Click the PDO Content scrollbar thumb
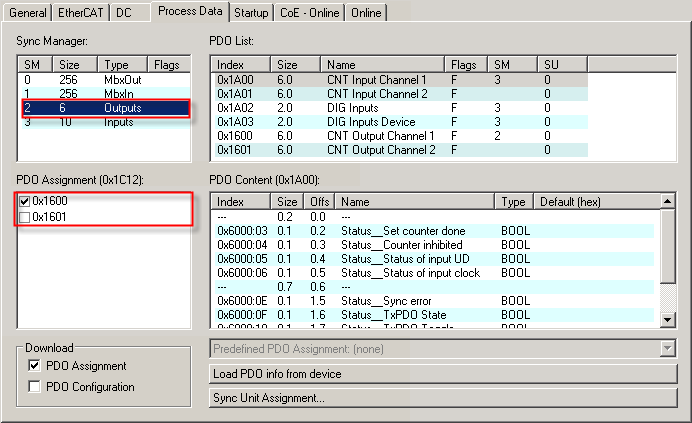This screenshot has width=692, height=423. tap(668, 246)
